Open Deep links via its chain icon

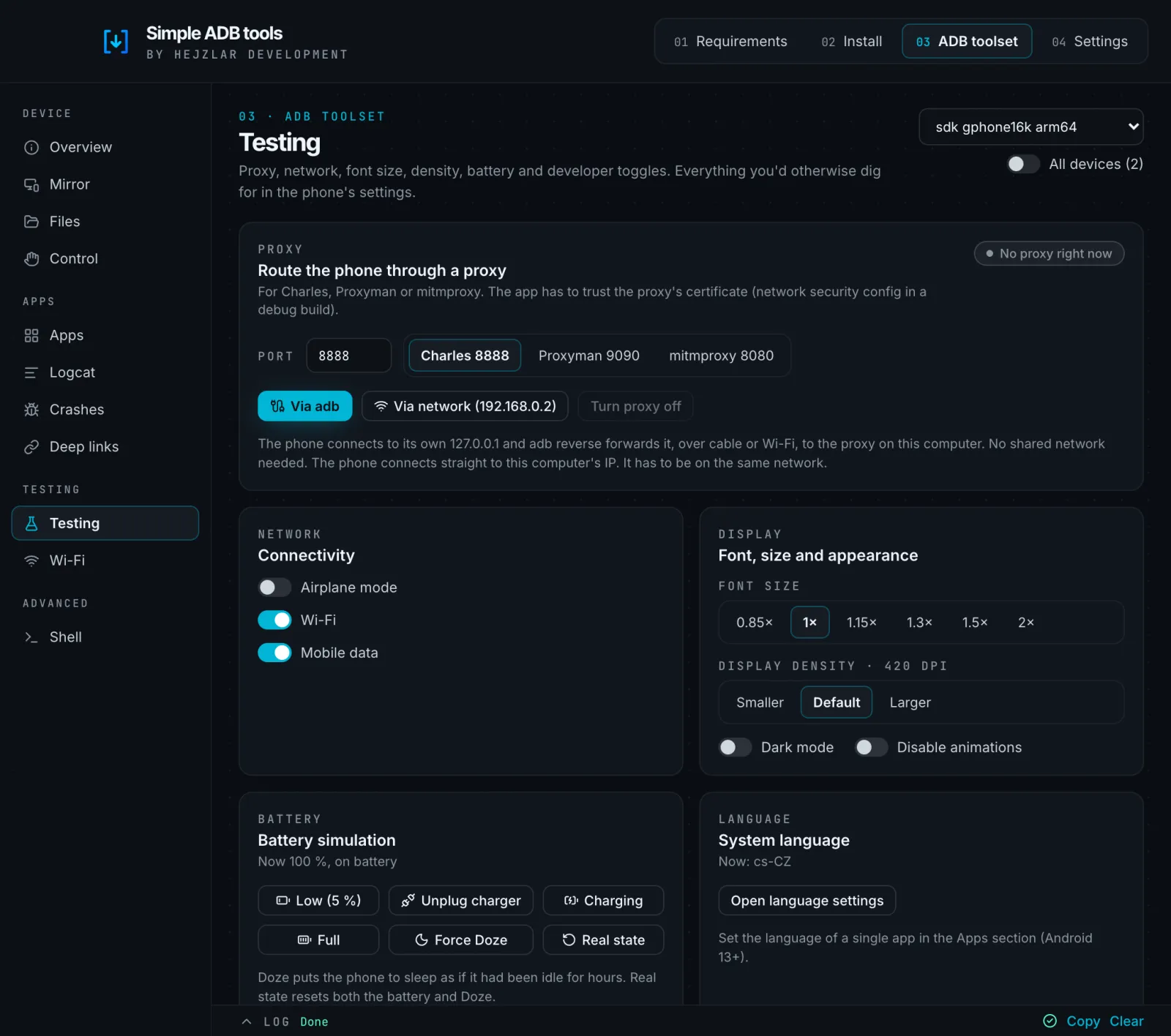tap(31, 447)
